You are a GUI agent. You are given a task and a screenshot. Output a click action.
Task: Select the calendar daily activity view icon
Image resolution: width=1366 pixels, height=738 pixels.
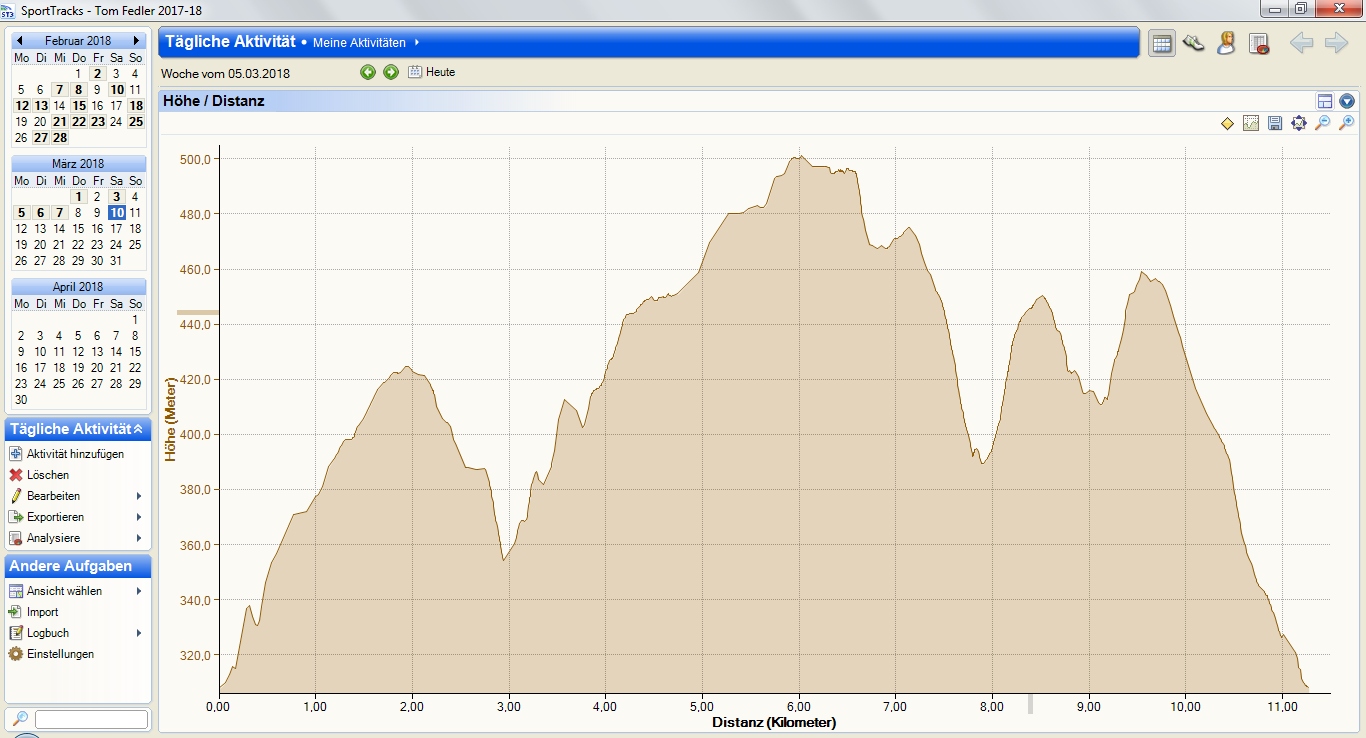(1161, 43)
